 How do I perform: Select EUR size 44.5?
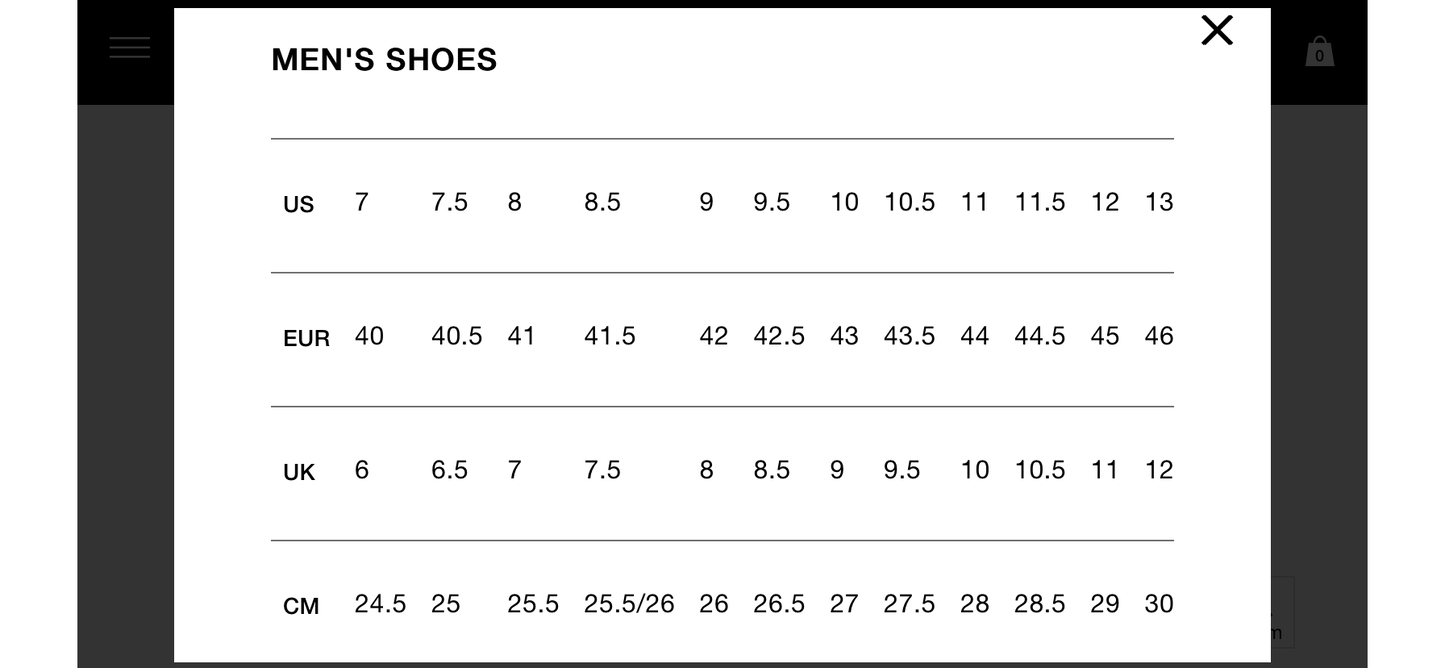tap(1040, 336)
